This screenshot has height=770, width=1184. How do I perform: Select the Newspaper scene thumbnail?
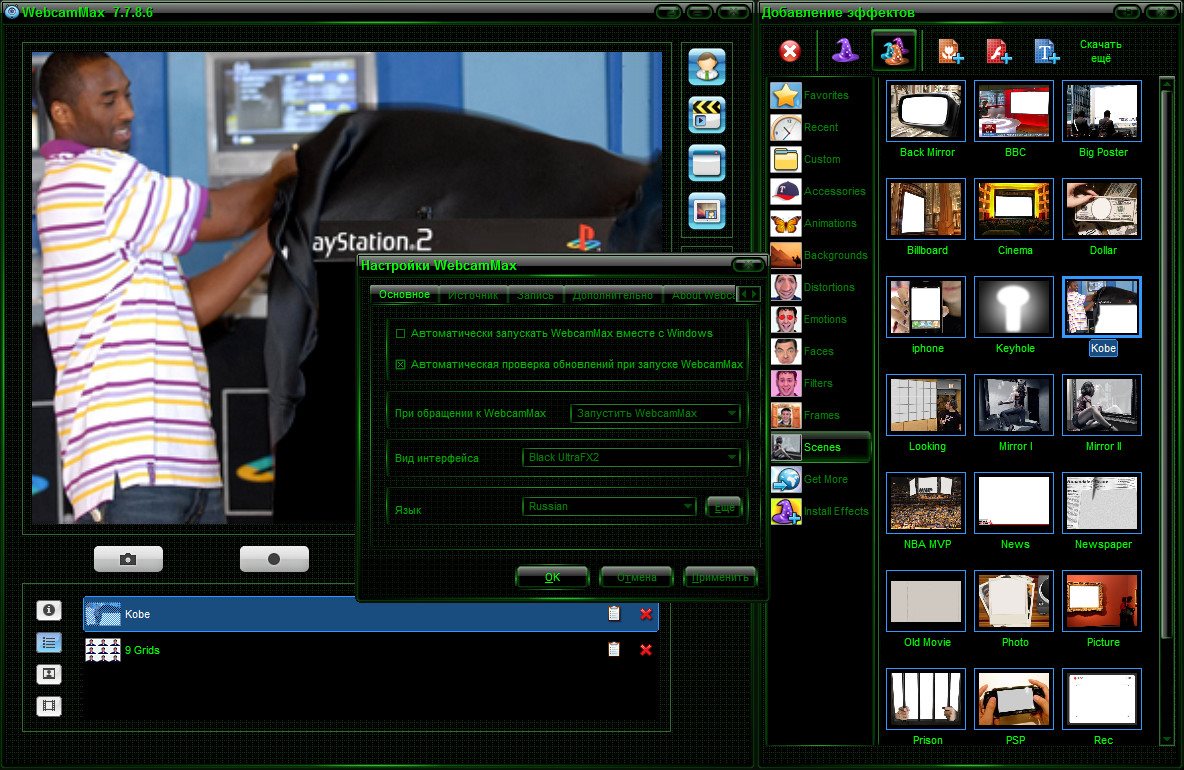[1102, 503]
